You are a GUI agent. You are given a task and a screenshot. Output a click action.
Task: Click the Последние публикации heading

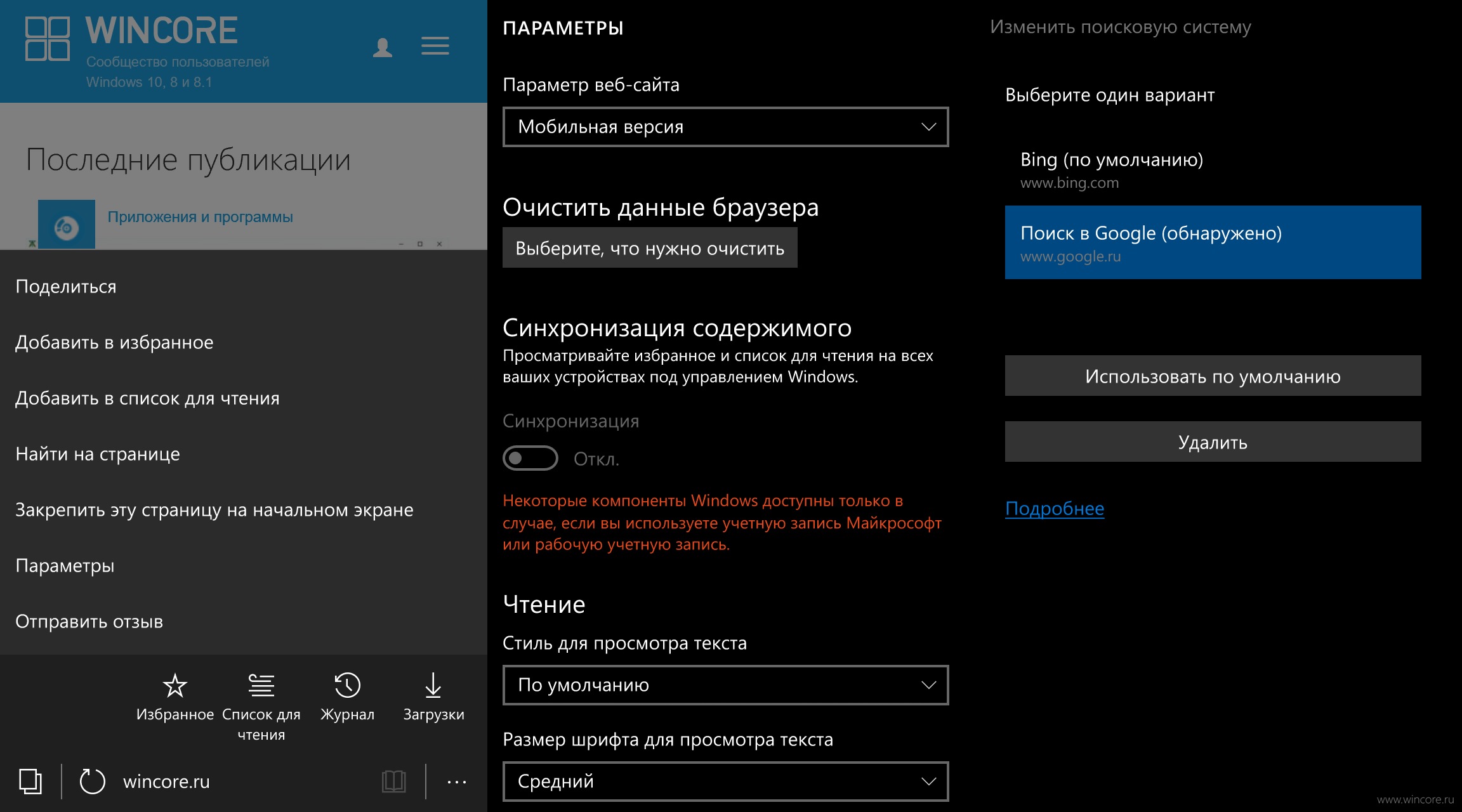pyautogui.click(x=188, y=160)
